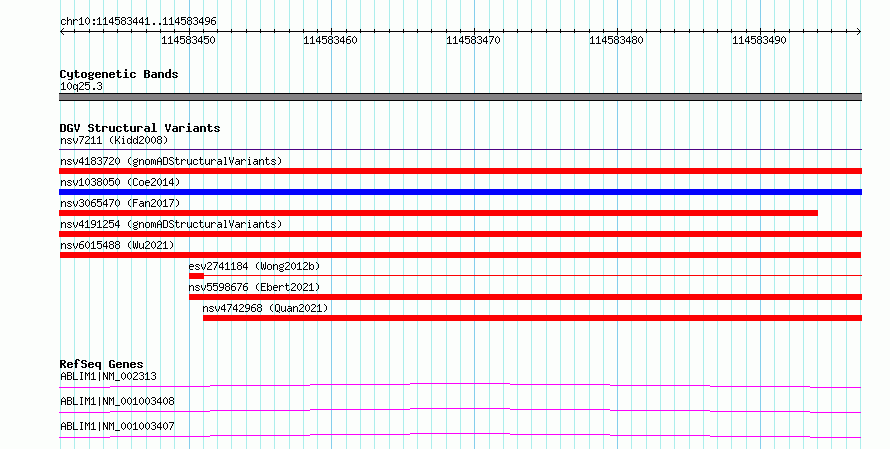Click label nsv4742968 (Quan2021)
Image resolution: width=890 pixels, height=449 pixels.
(x=266, y=308)
